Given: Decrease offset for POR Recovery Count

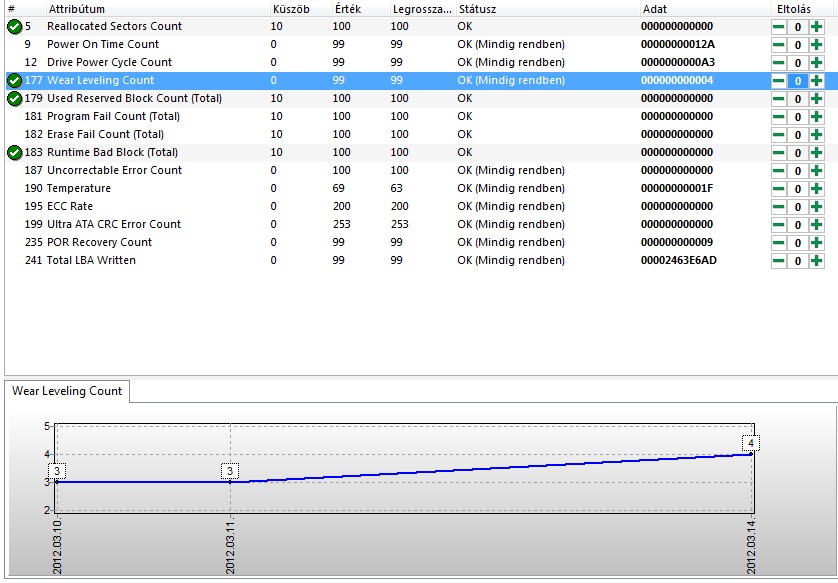Looking at the screenshot, I should 779,243.
